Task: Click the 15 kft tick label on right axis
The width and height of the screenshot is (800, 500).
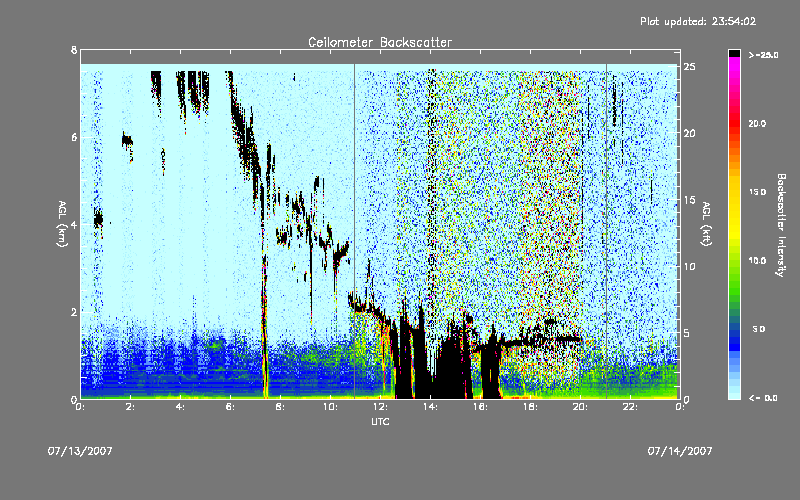Action: 689,199
